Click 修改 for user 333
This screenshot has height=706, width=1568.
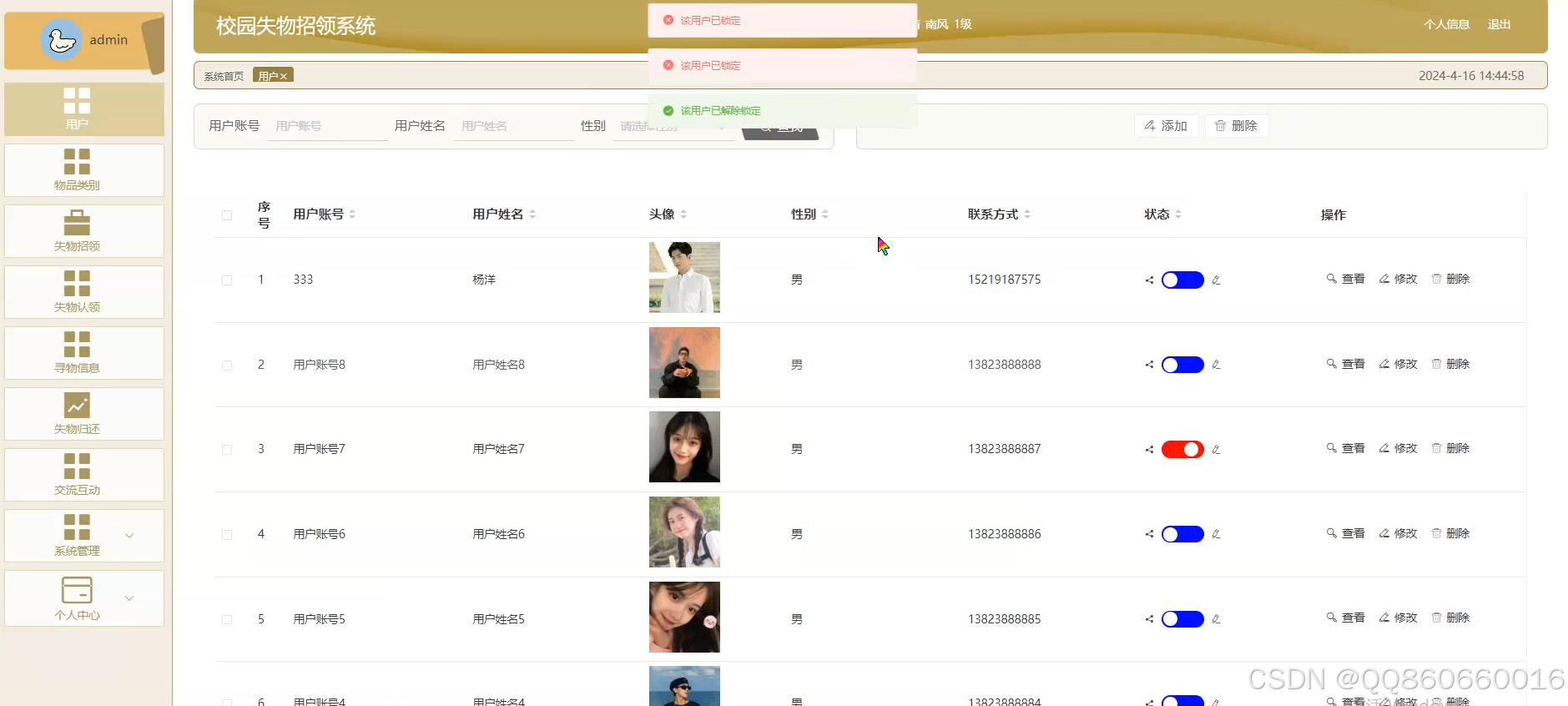(1399, 280)
